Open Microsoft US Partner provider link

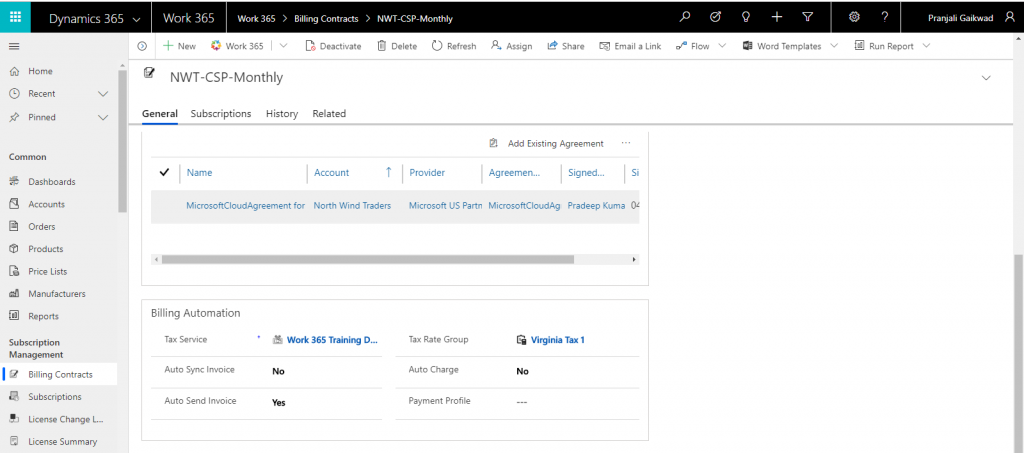[x=445, y=206]
